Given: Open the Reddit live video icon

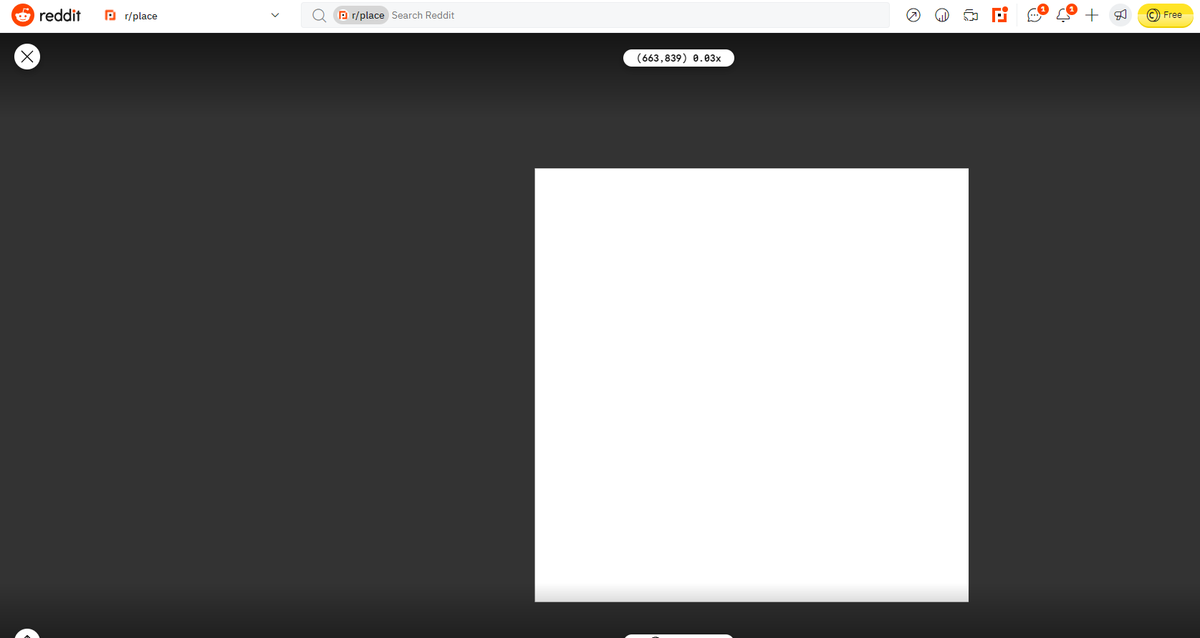Looking at the screenshot, I should 970,16.
